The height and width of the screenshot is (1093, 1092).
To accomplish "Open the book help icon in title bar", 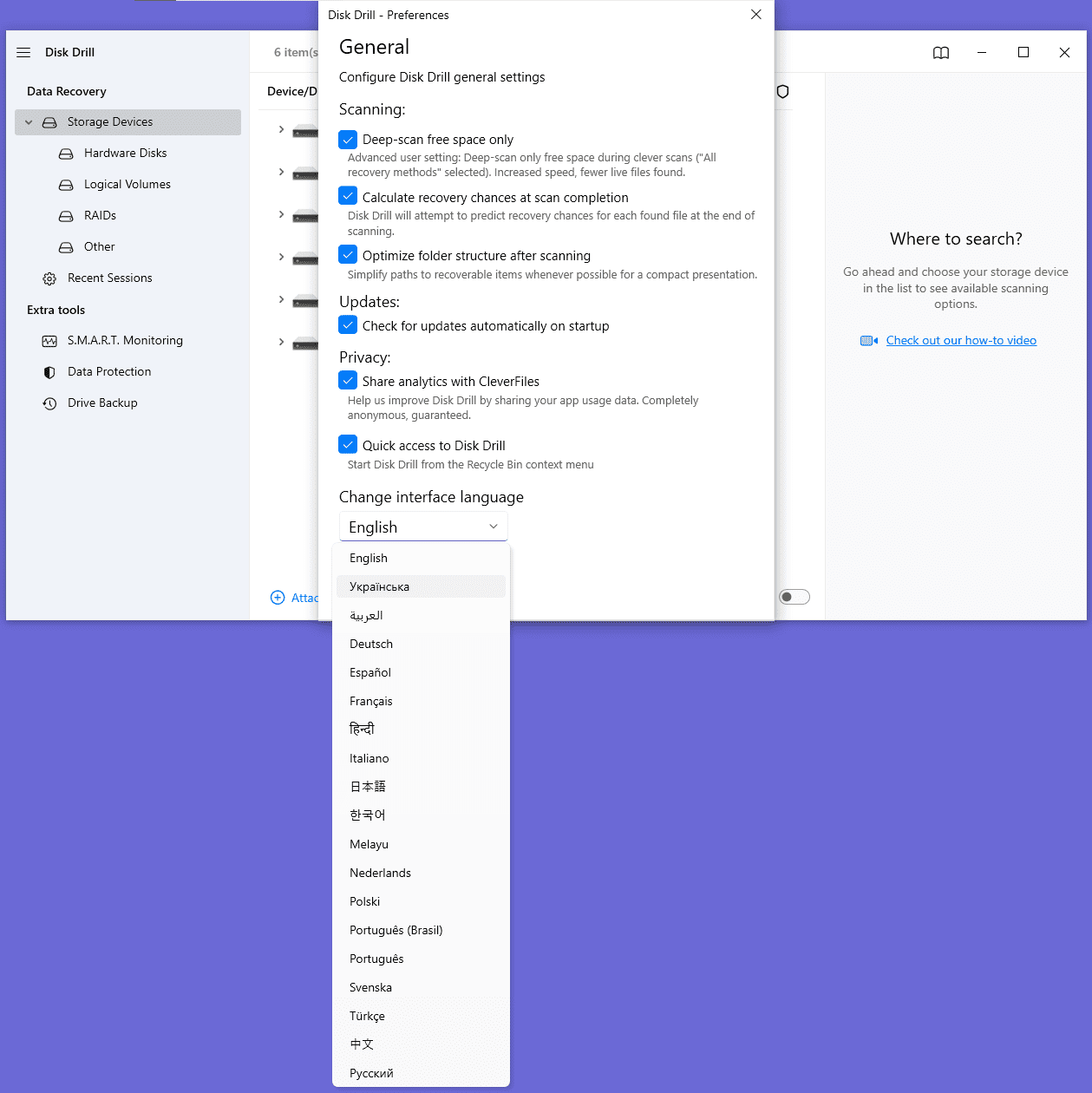I will 941,53.
